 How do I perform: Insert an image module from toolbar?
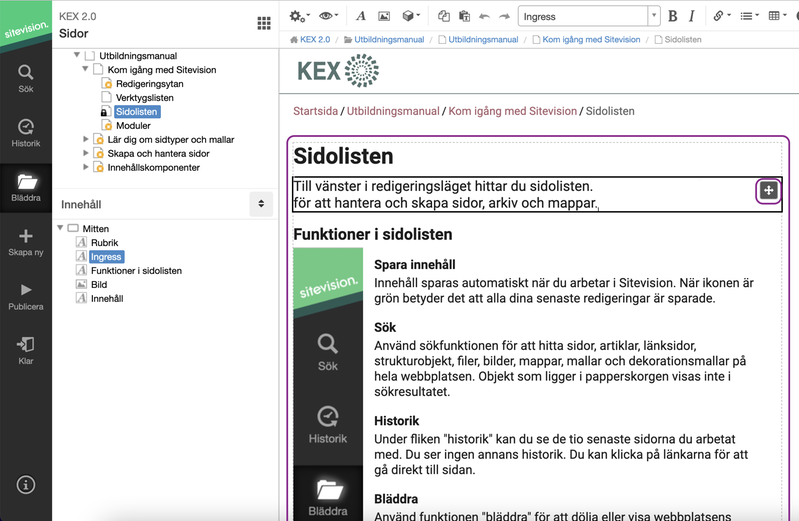(x=384, y=16)
